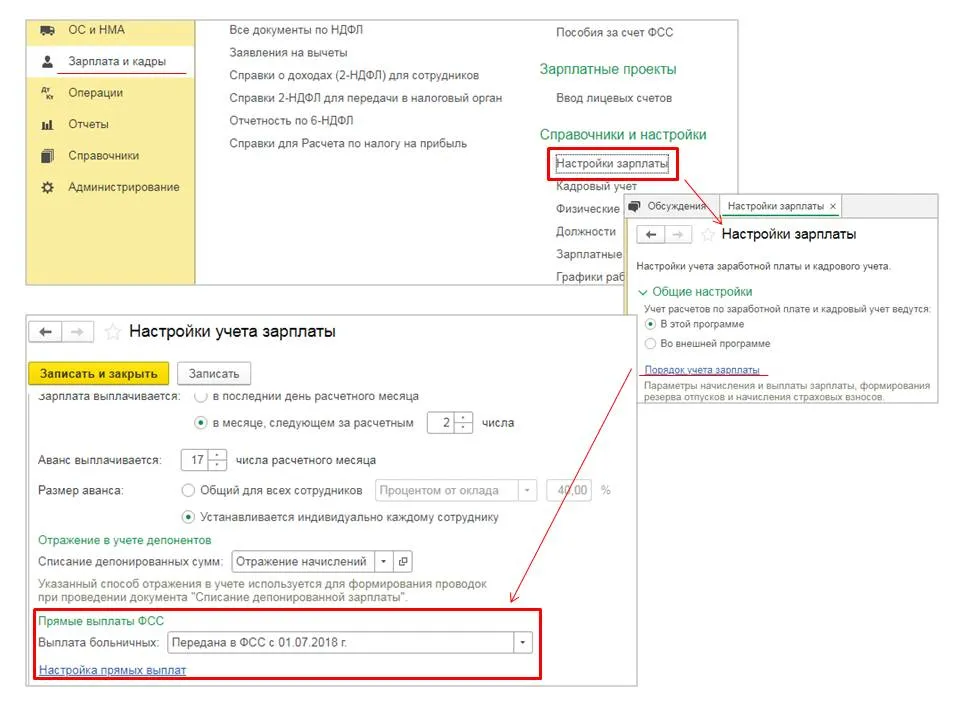This screenshot has width=960, height=720.
Task: Add Настройки зарплаты window to favorites
Action: 707,234
